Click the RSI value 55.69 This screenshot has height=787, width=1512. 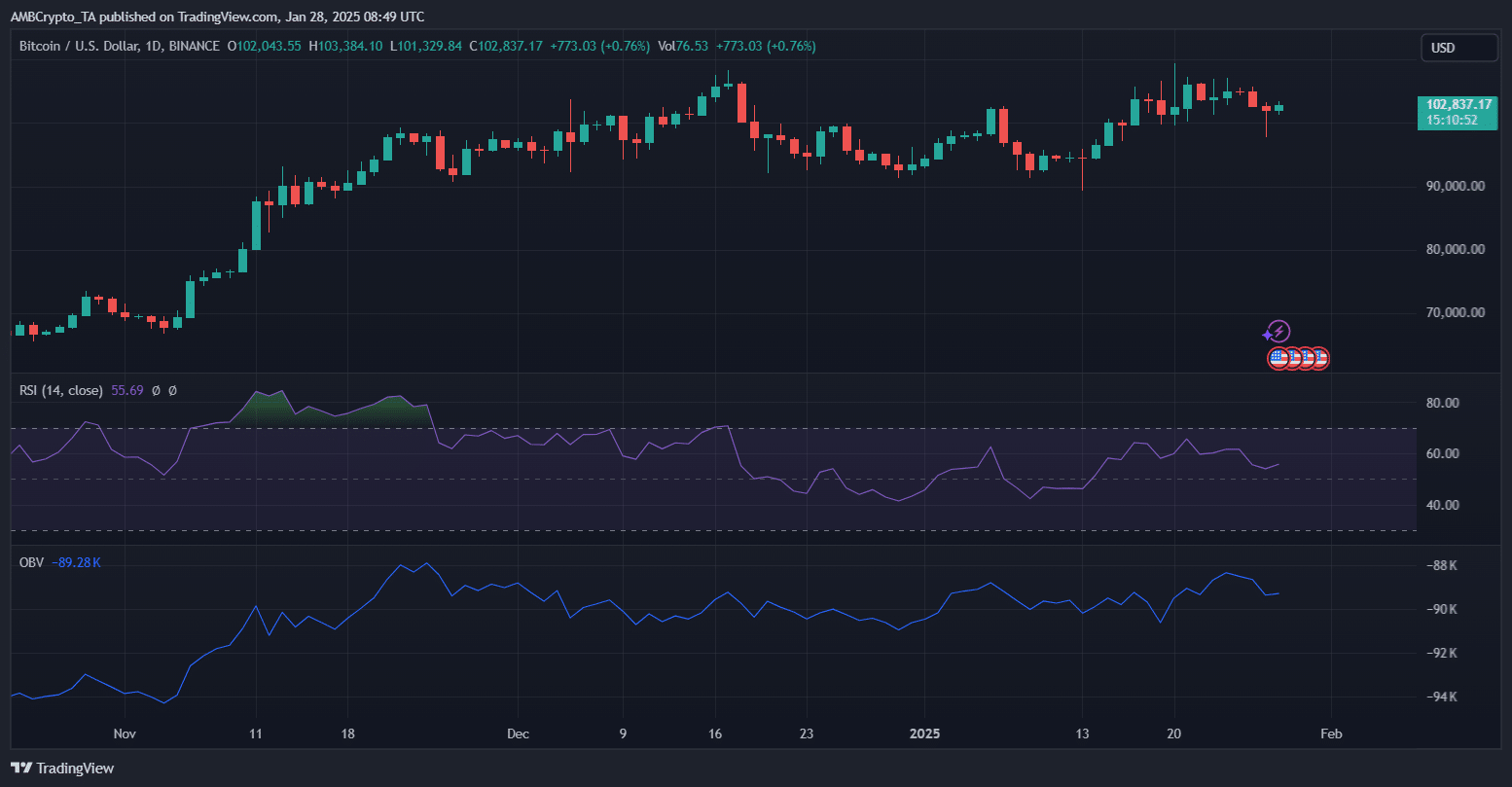[x=127, y=390]
